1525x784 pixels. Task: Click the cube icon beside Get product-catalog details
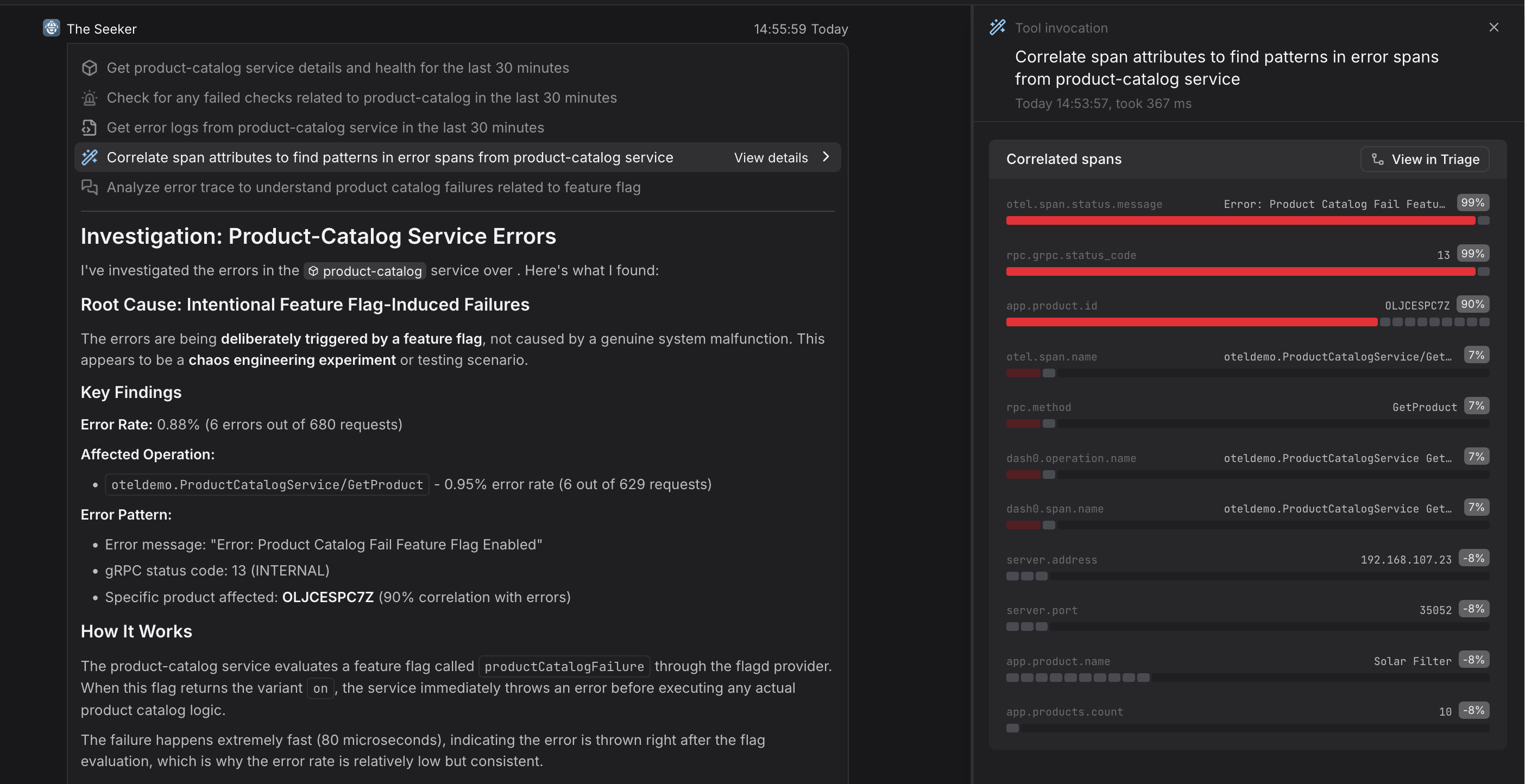tap(90, 68)
